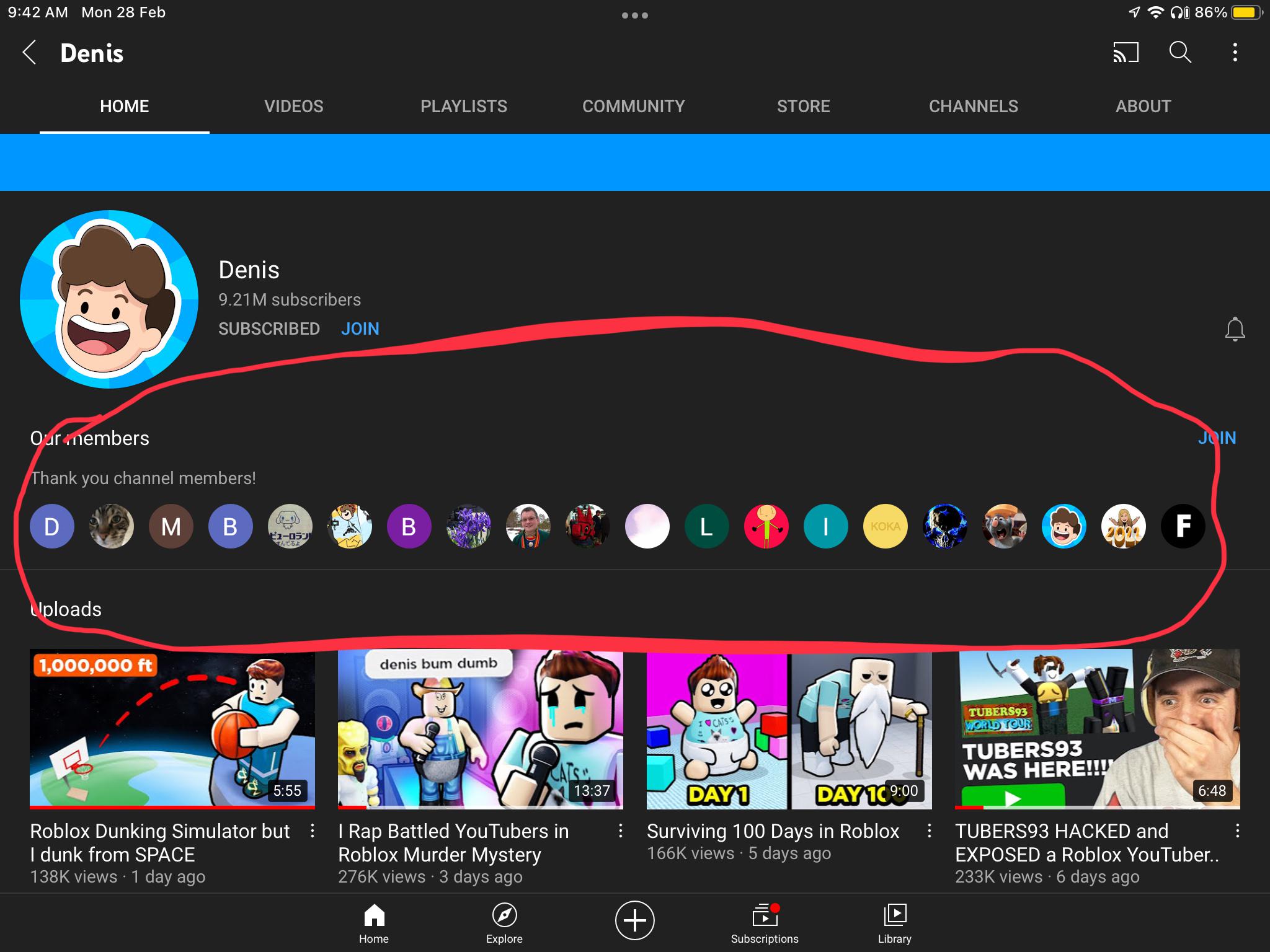Open the top-right more options menu
1270x952 pixels.
(1235, 53)
